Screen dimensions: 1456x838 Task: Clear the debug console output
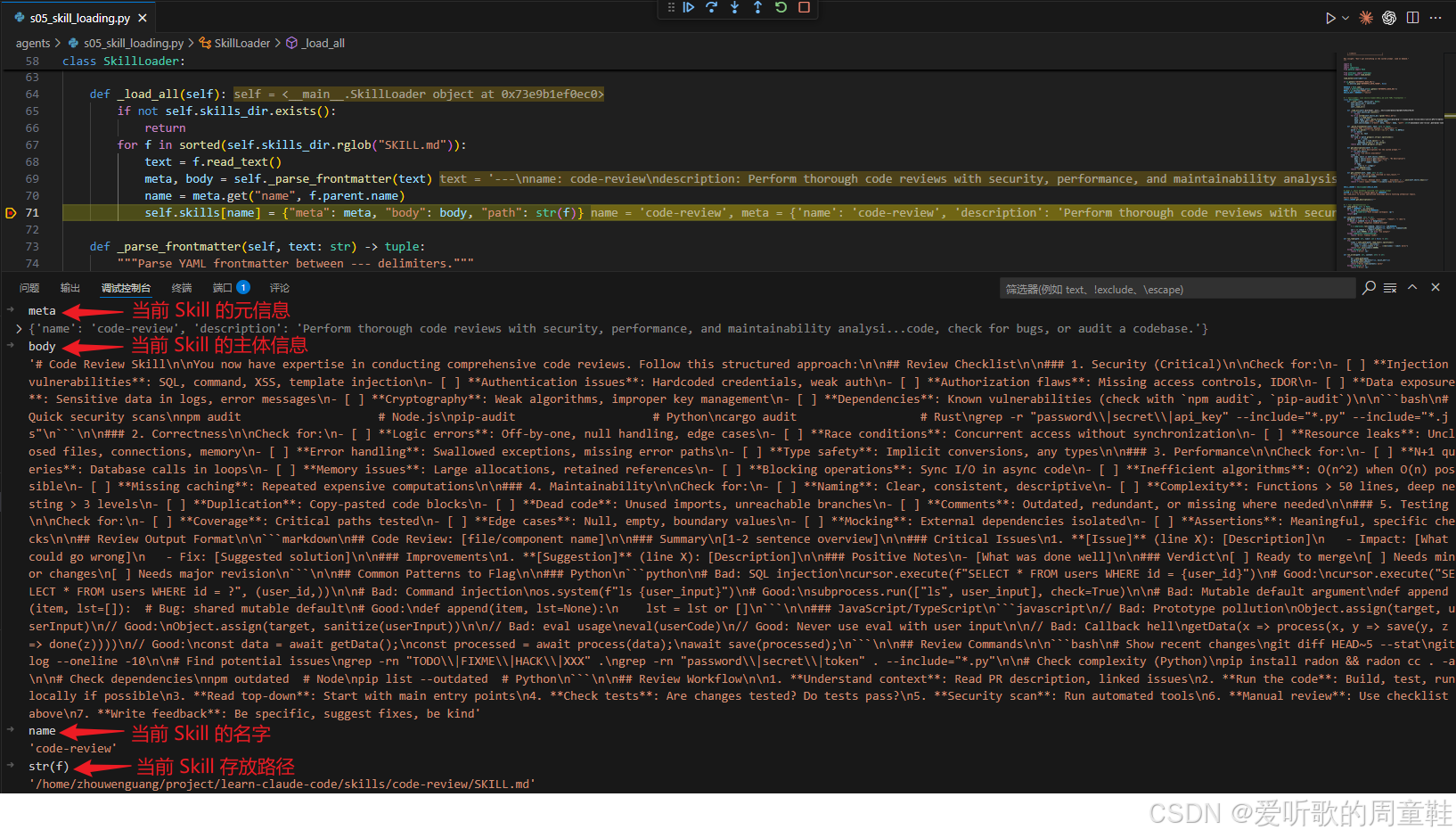[1390, 288]
